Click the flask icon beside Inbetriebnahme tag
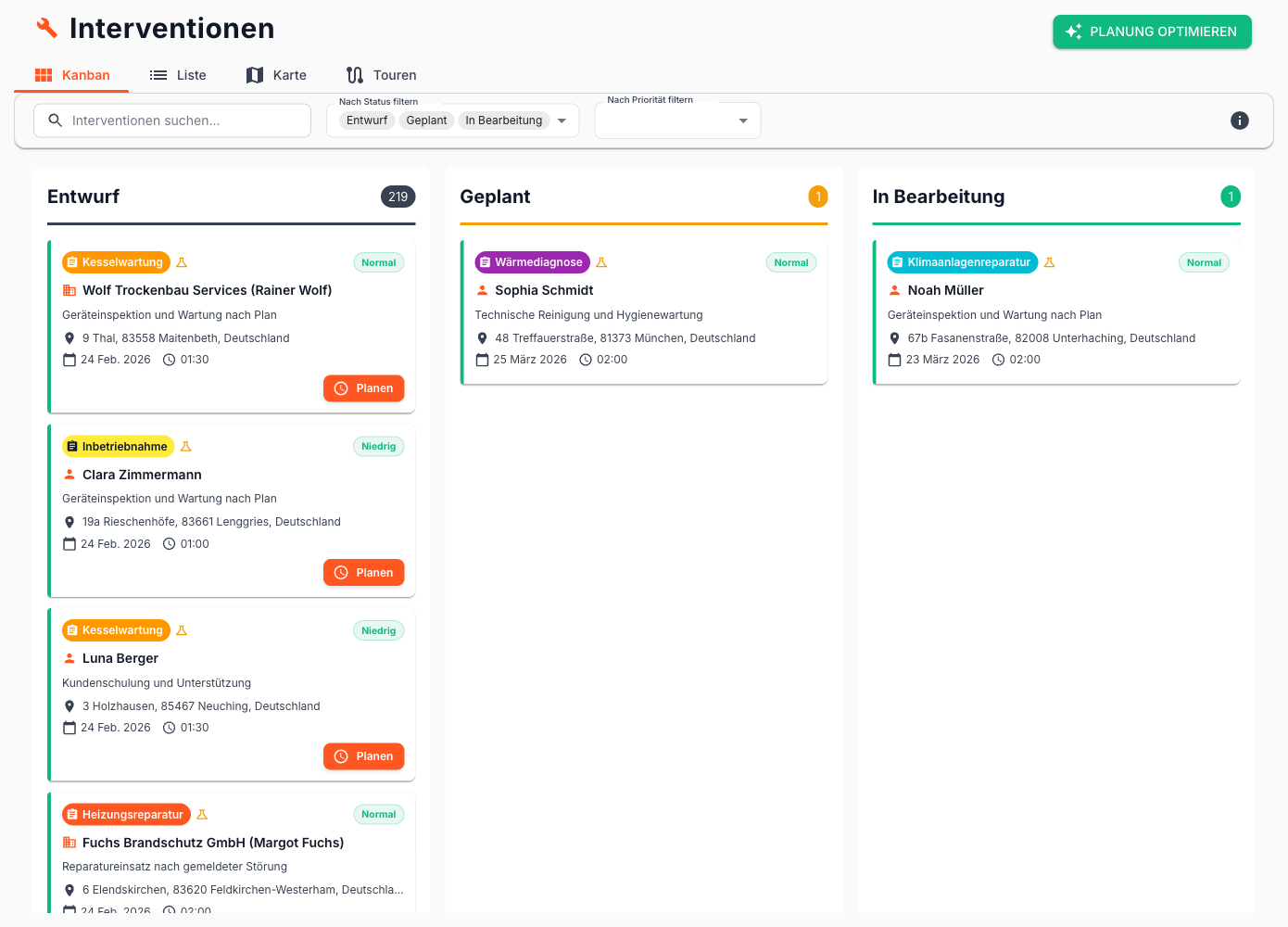The image size is (1288, 927). coord(185,447)
